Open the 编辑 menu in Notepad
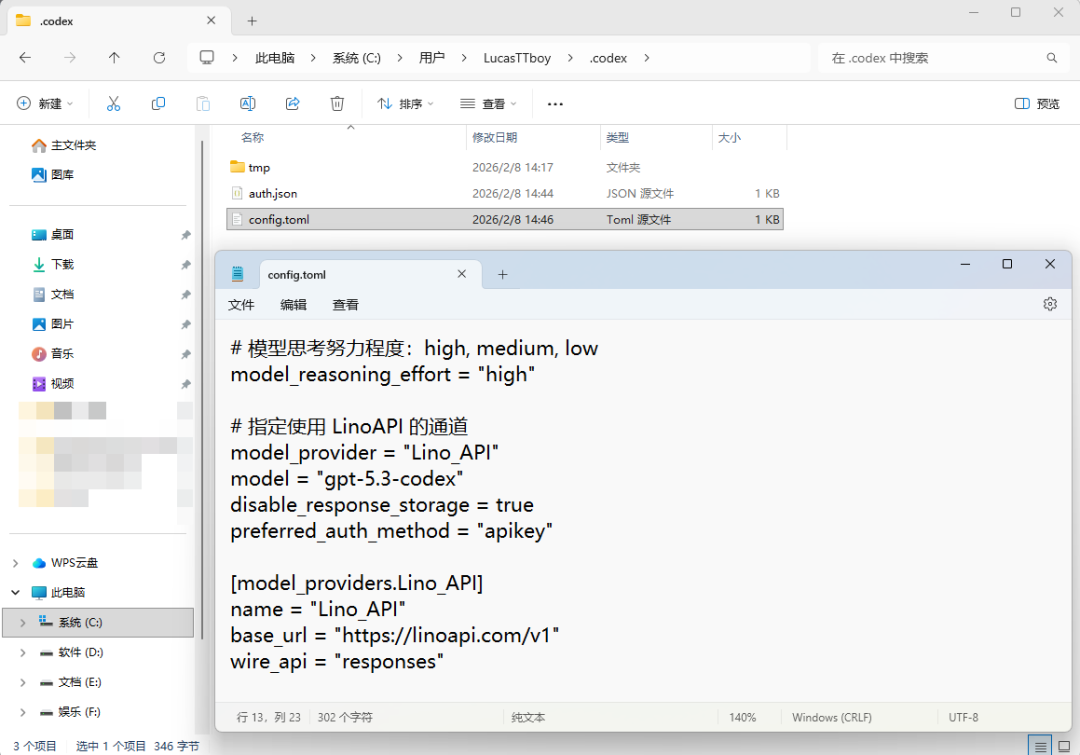Screen dimensions: 1080x755 293,304
